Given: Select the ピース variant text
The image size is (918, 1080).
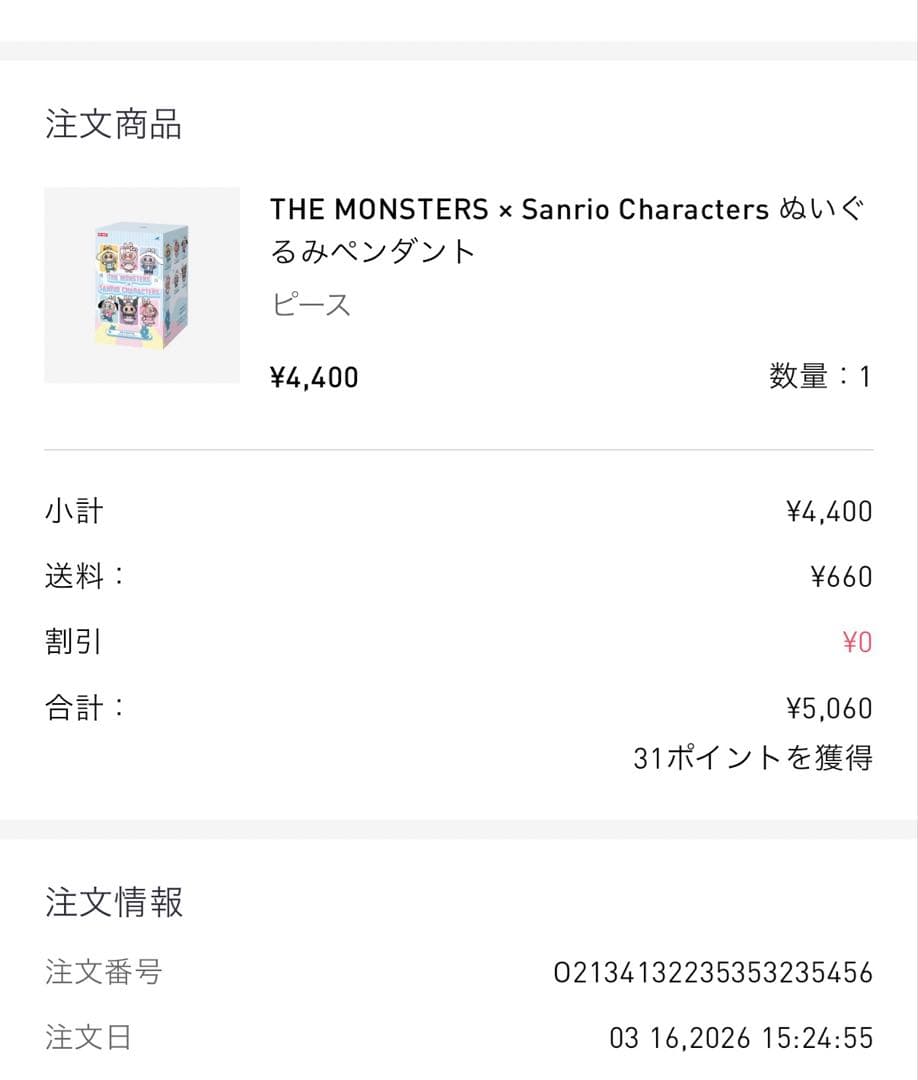Looking at the screenshot, I should [x=311, y=304].
